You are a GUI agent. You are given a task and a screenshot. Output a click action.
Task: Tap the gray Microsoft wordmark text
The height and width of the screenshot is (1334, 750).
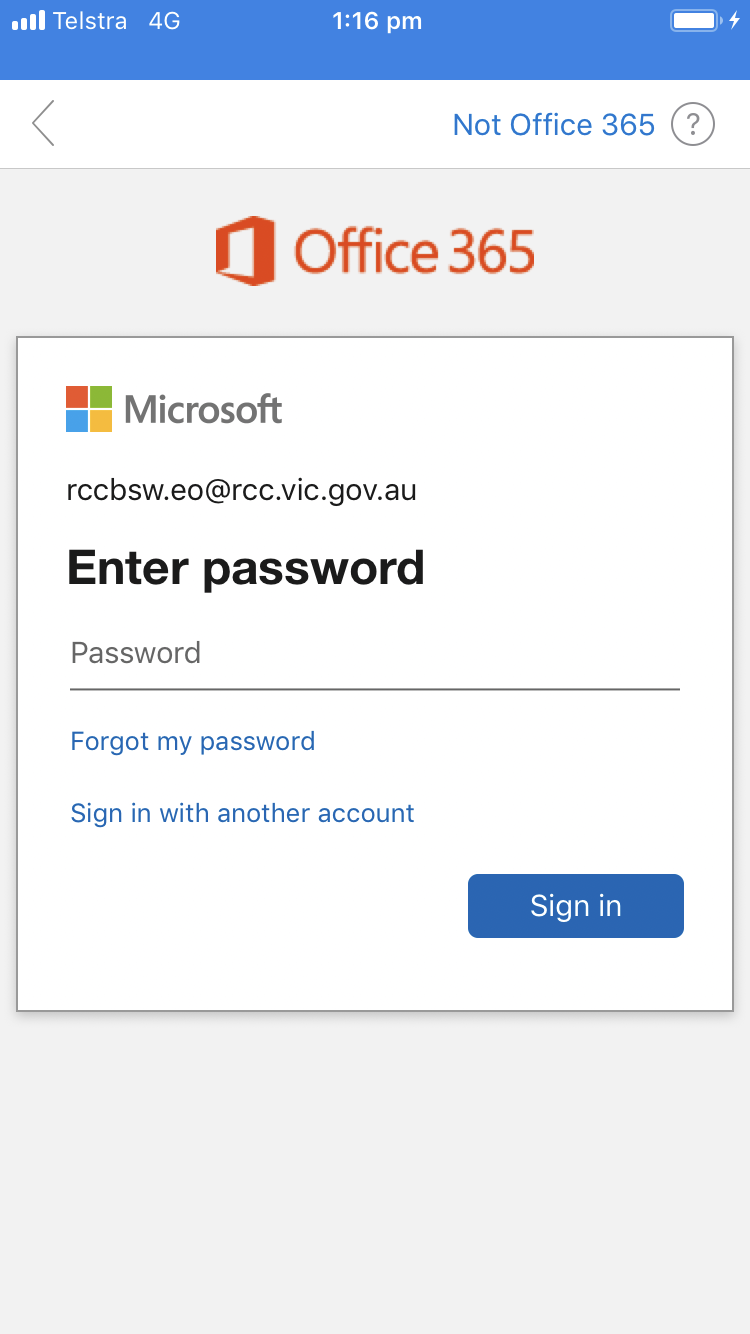[x=203, y=409]
